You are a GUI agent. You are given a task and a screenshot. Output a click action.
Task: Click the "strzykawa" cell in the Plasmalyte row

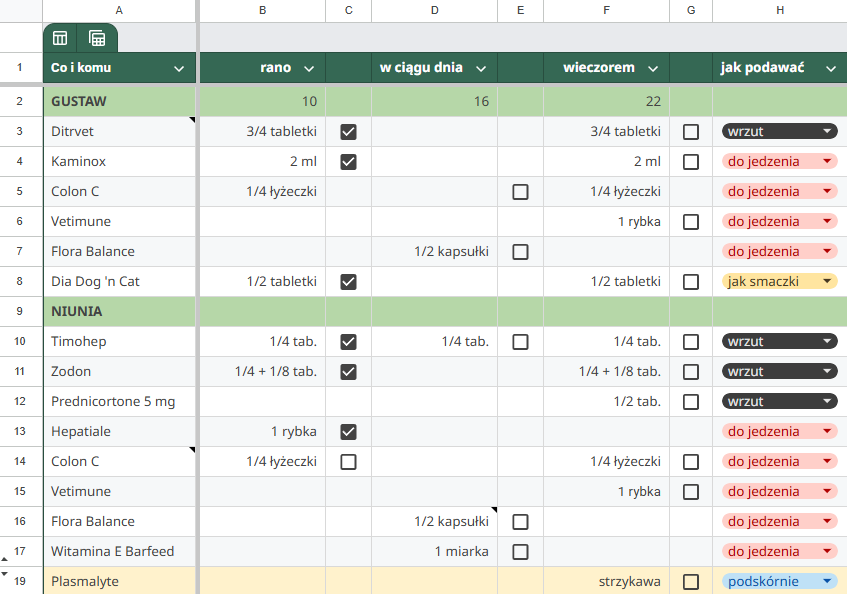(606, 581)
